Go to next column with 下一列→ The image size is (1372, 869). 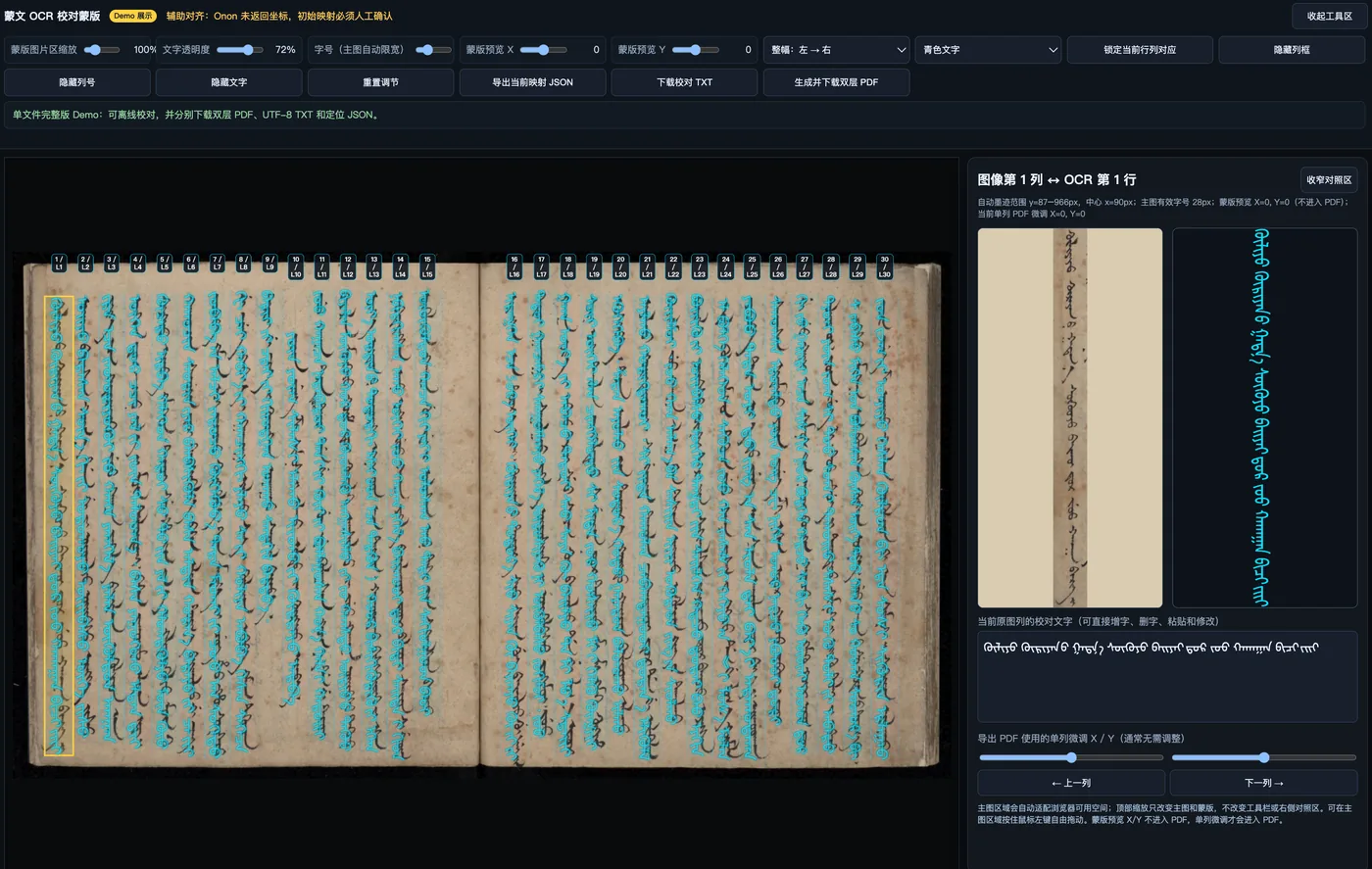coord(1264,783)
